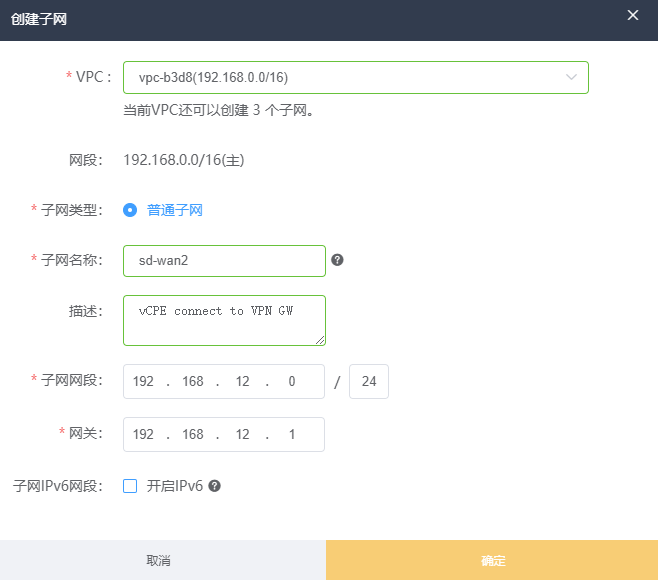The height and width of the screenshot is (580, 658).
Task: Close the 创建子网 dialog
Action: [x=632, y=15]
